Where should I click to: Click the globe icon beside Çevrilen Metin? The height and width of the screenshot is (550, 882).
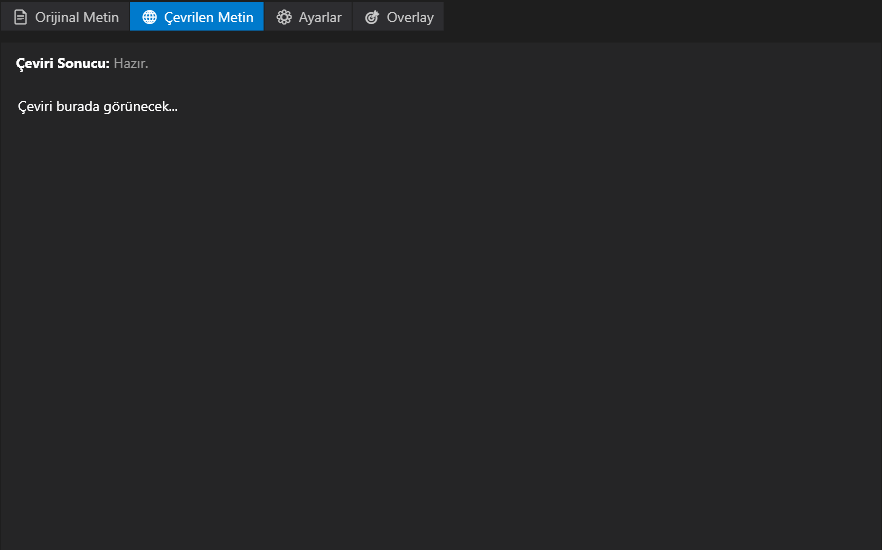[x=149, y=17]
